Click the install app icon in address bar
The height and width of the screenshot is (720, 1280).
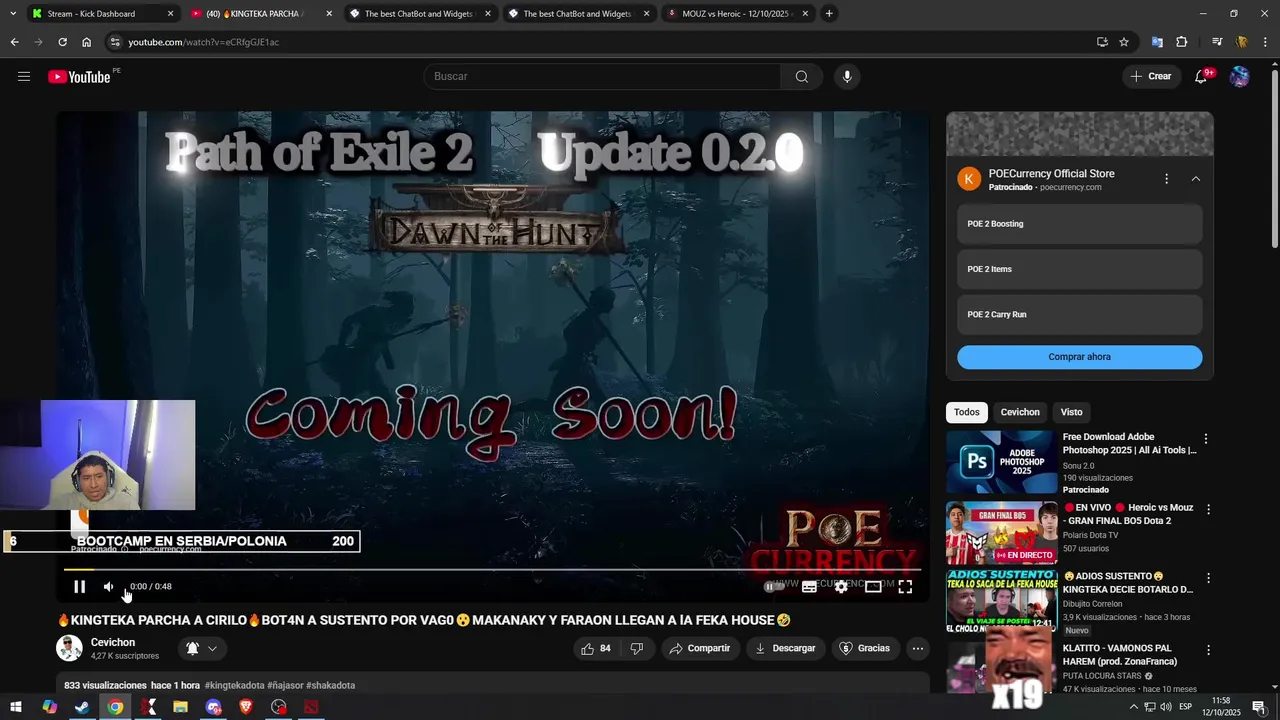tap(1102, 42)
